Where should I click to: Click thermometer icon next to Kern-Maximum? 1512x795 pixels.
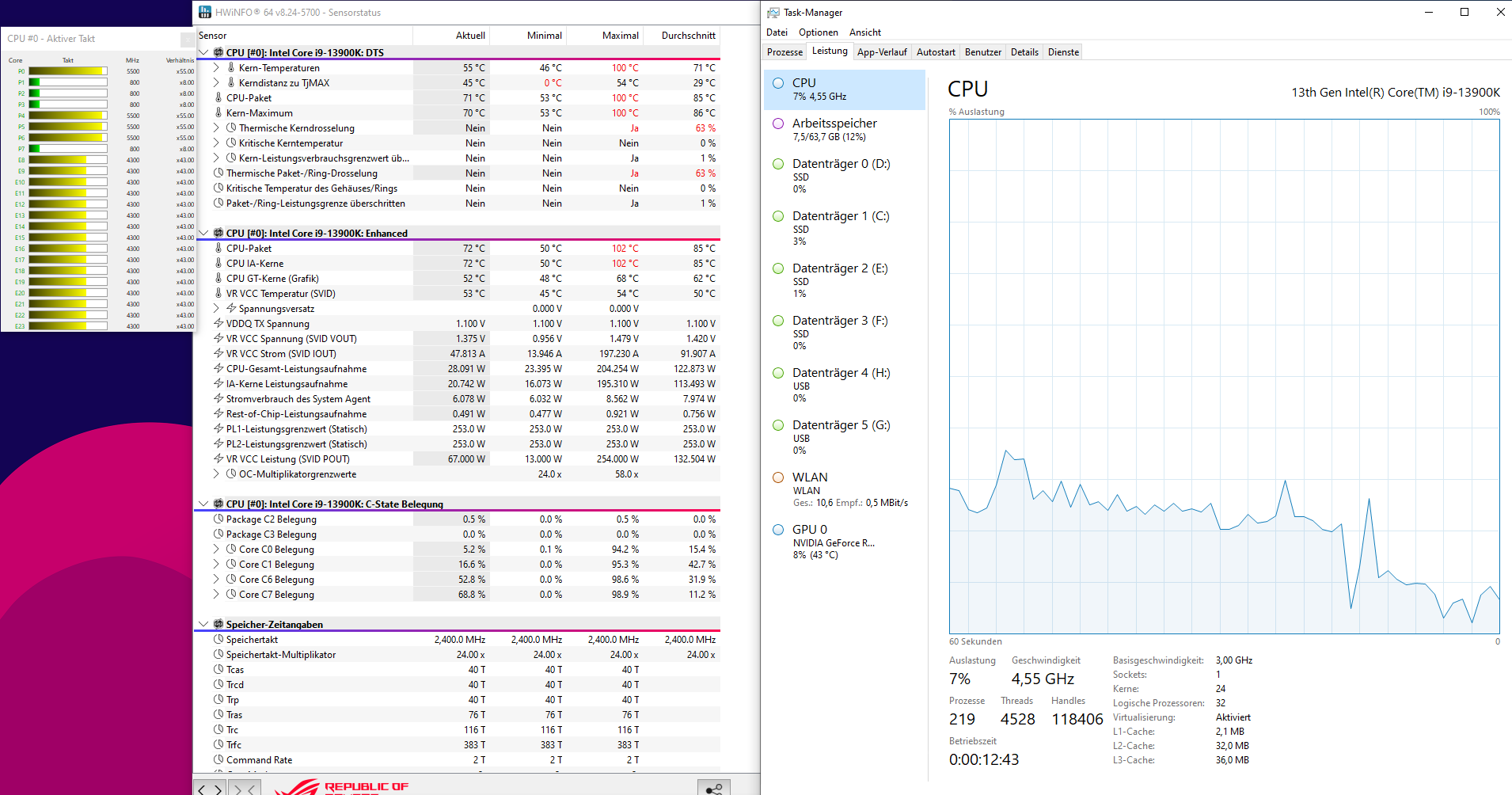(218, 112)
